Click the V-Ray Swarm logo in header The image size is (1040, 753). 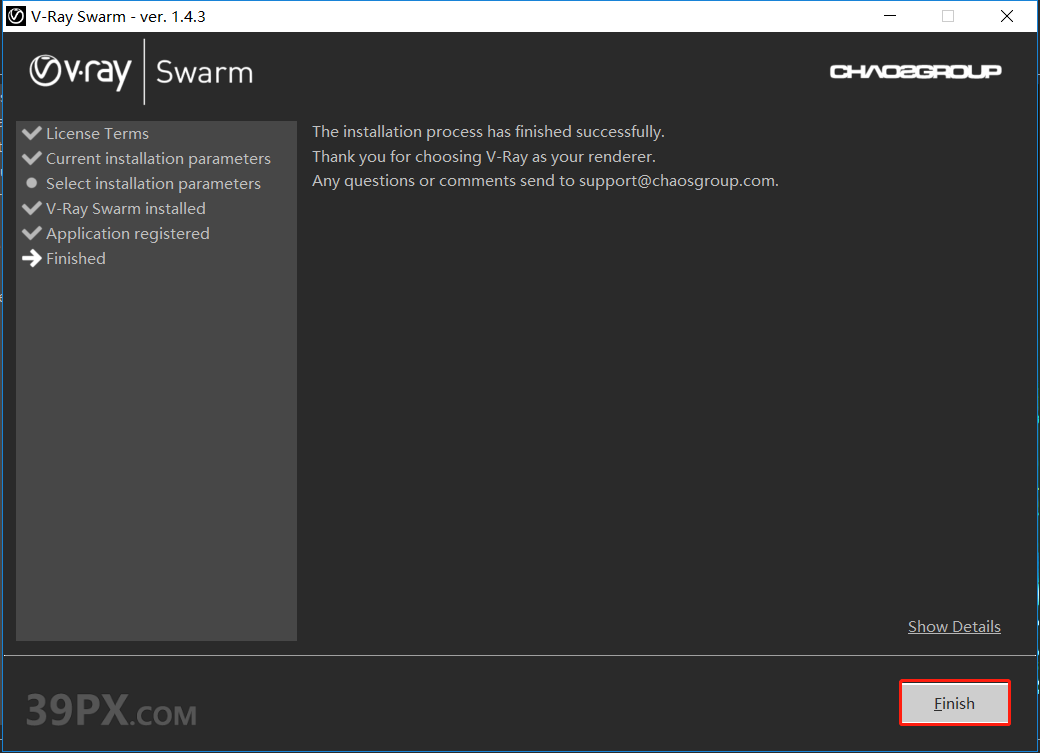[x=141, y=72]
